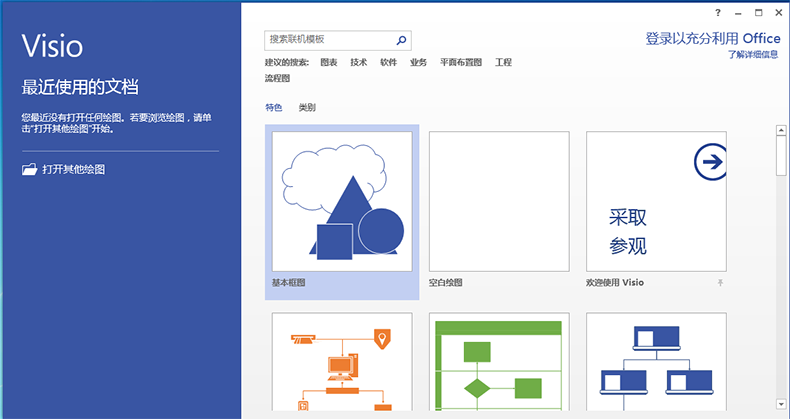Open the folder icon for other drawings

30,169
